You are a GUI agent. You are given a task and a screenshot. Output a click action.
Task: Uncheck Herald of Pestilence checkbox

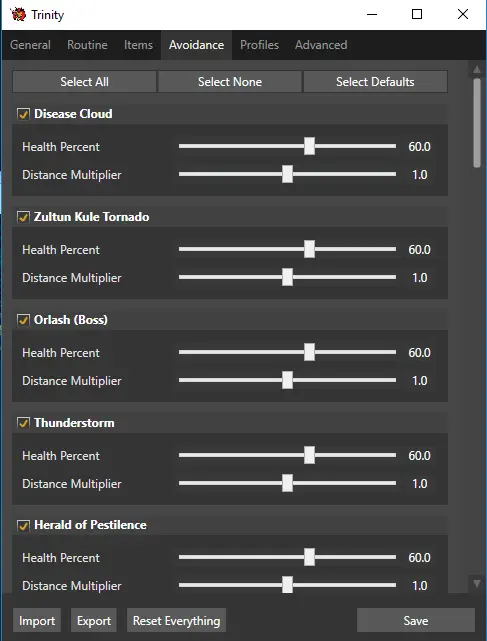tap(23, 525)
